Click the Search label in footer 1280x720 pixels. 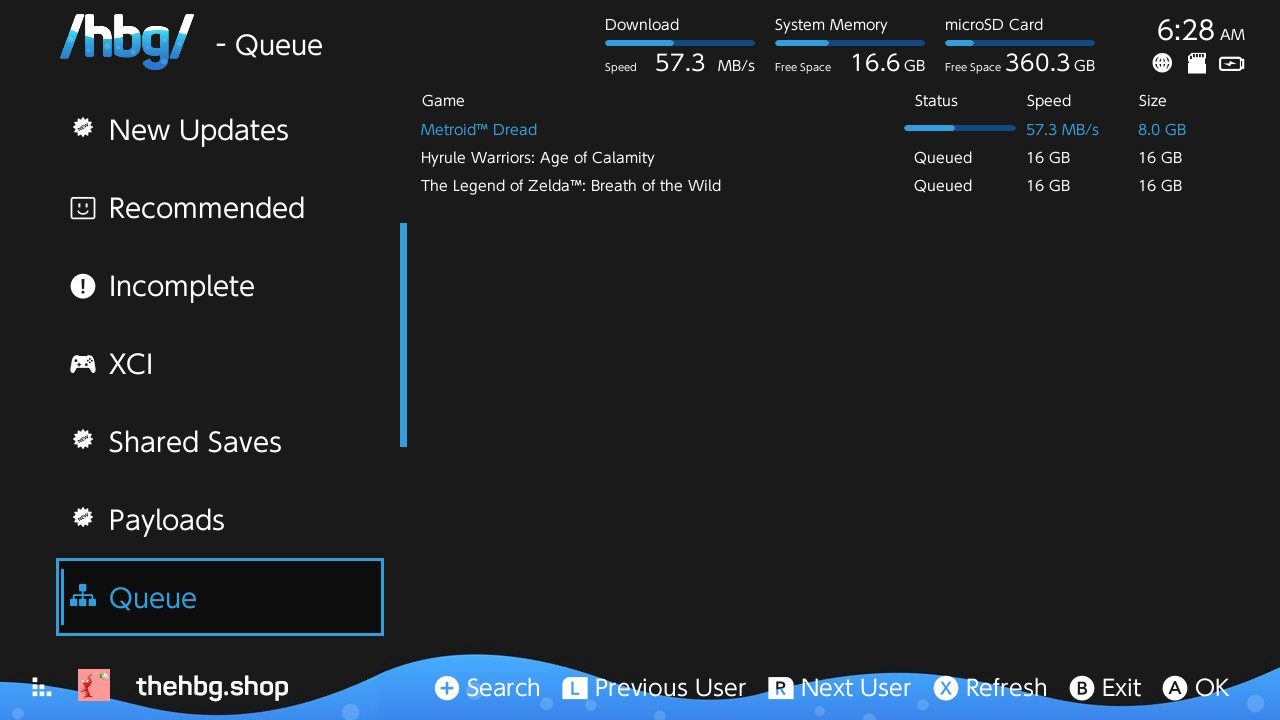click(x=503, y=688)
